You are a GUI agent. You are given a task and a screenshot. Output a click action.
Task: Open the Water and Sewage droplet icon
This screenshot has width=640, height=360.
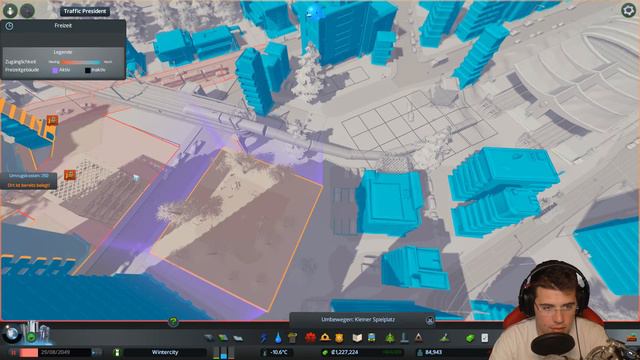[278, 338]
